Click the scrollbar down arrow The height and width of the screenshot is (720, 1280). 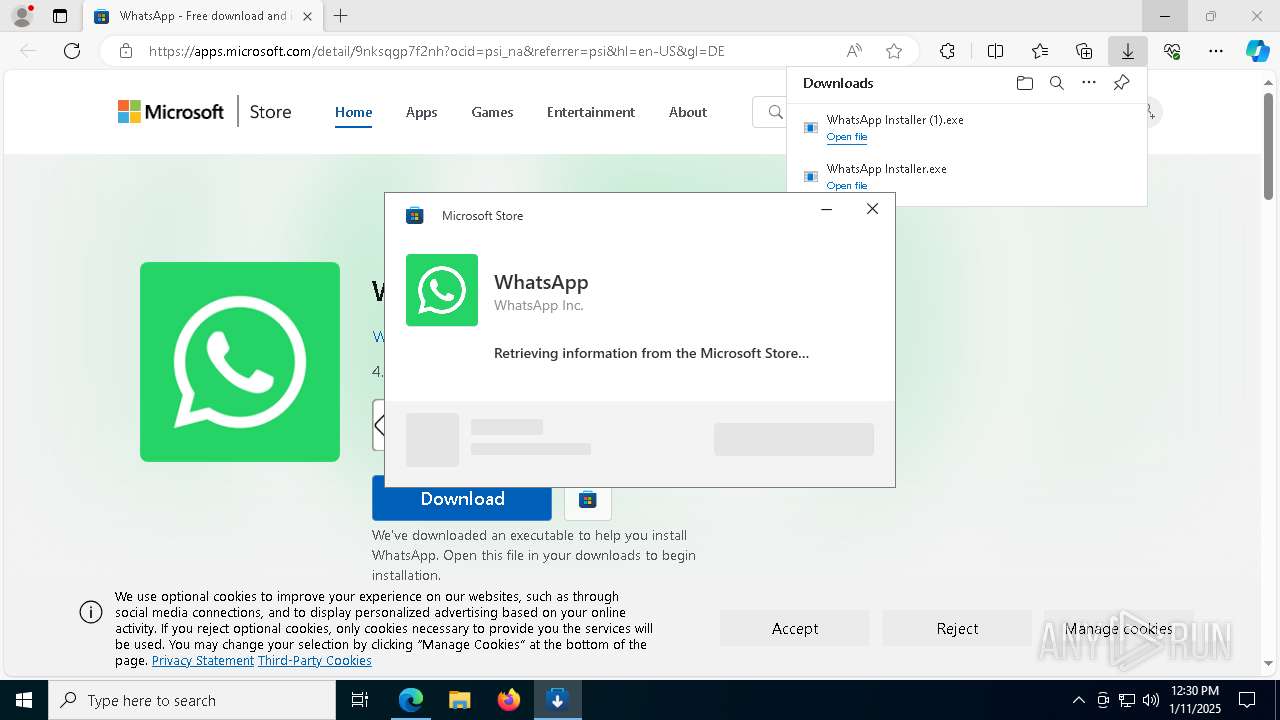click(x=1269, y=663)
